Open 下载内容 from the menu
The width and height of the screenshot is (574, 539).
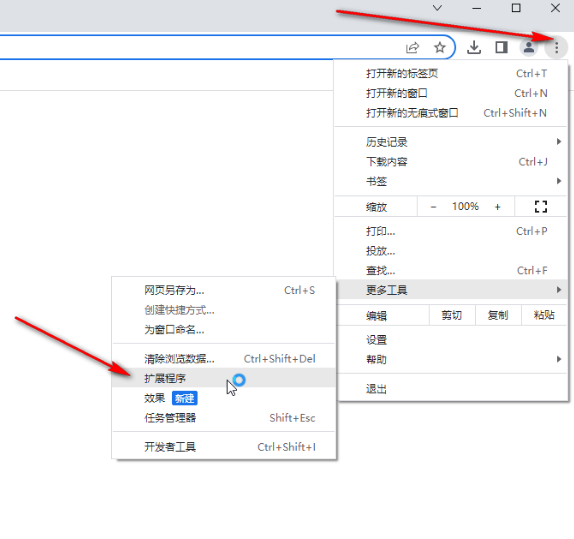451,162
